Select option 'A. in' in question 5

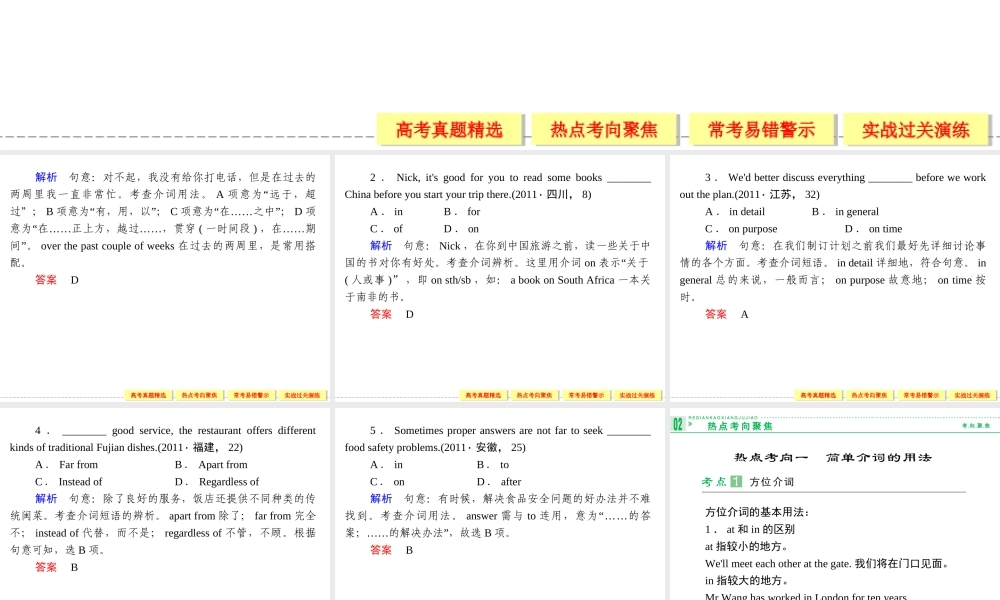tap(386, 465)
